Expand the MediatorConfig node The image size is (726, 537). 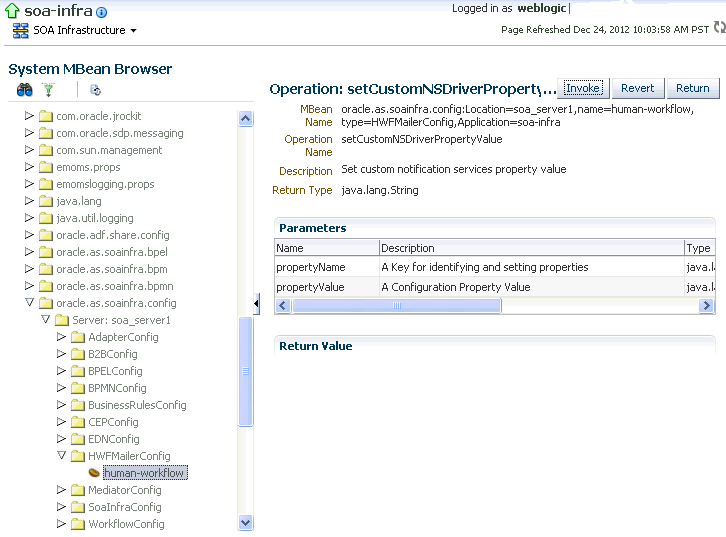[62, 489]
